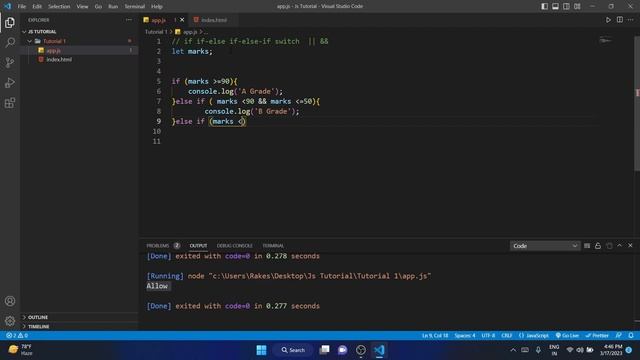Click CRLF end of line setting
The width and height of the screenshot is (640, 360).
(507, 336)
